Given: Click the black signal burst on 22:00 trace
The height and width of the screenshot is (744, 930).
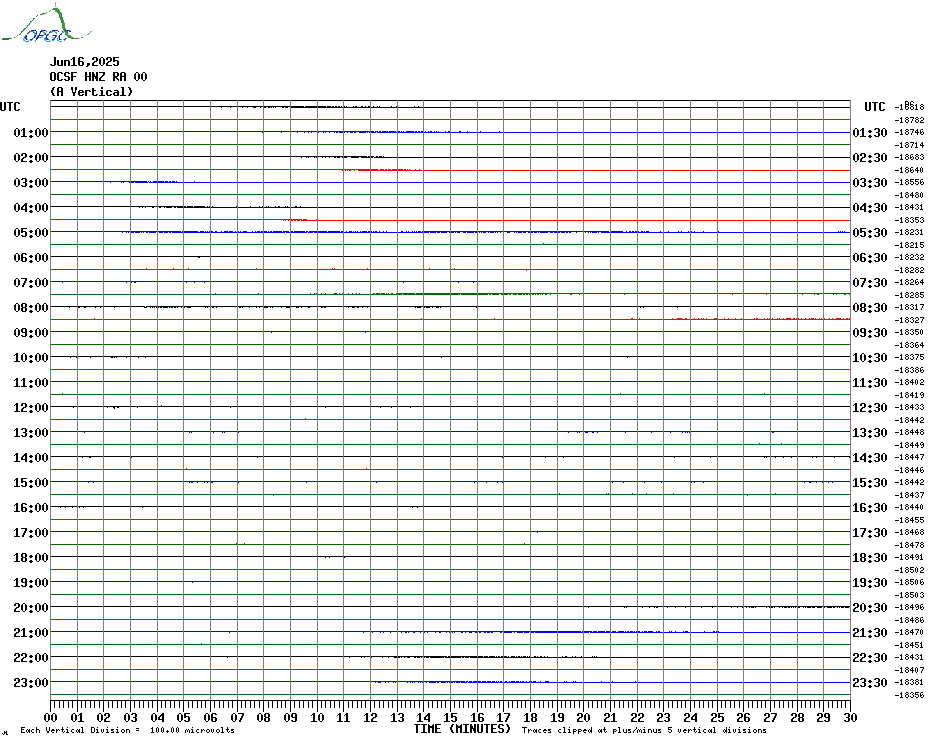Looking at the screenshot, I should [472, 657].
